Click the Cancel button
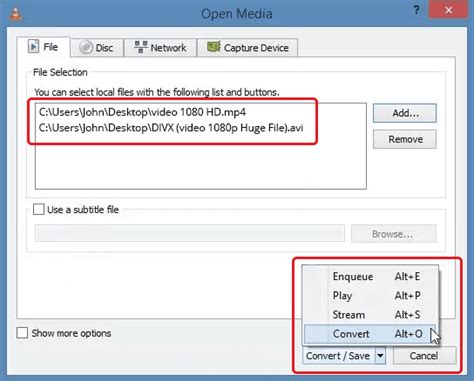Viewport: 474px width, 381px height. [x=424, y=356]
